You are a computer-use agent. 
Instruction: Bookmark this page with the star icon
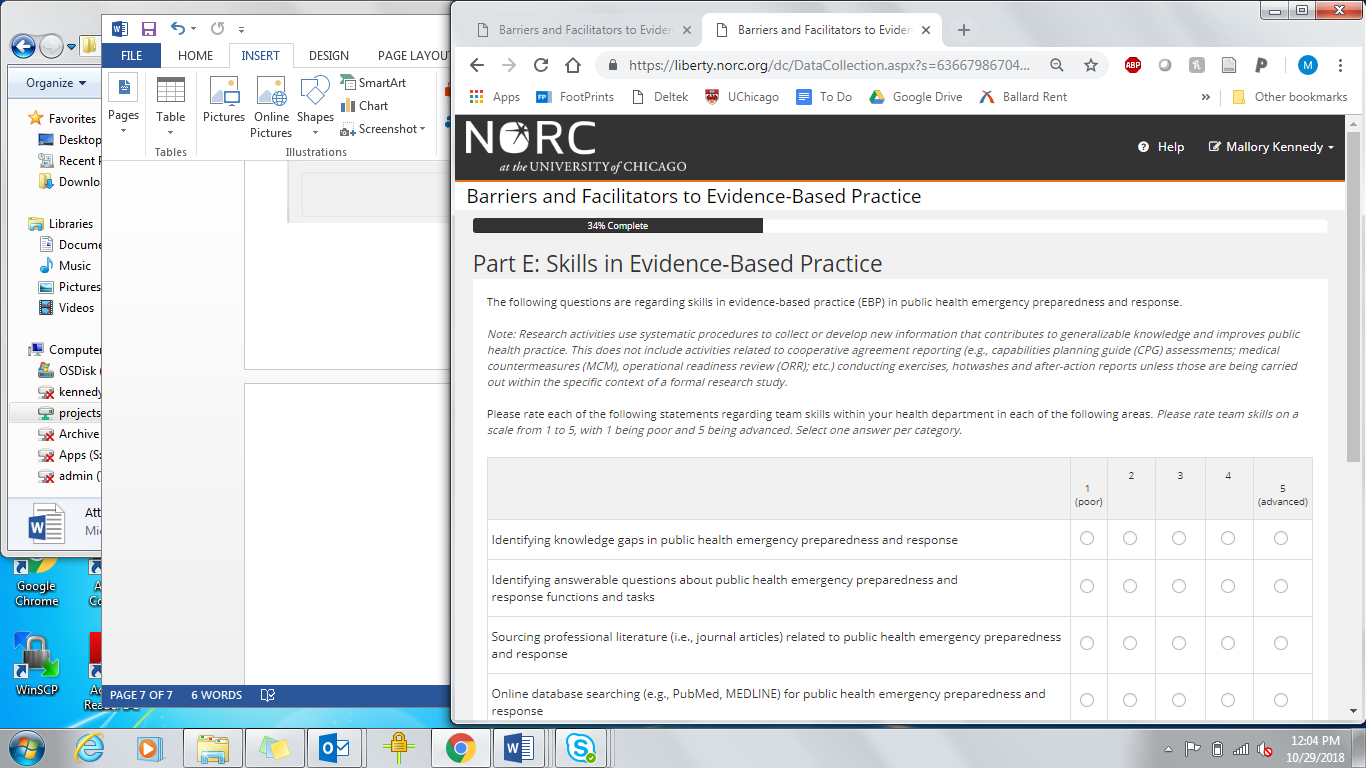click(x=1091, y=65)
